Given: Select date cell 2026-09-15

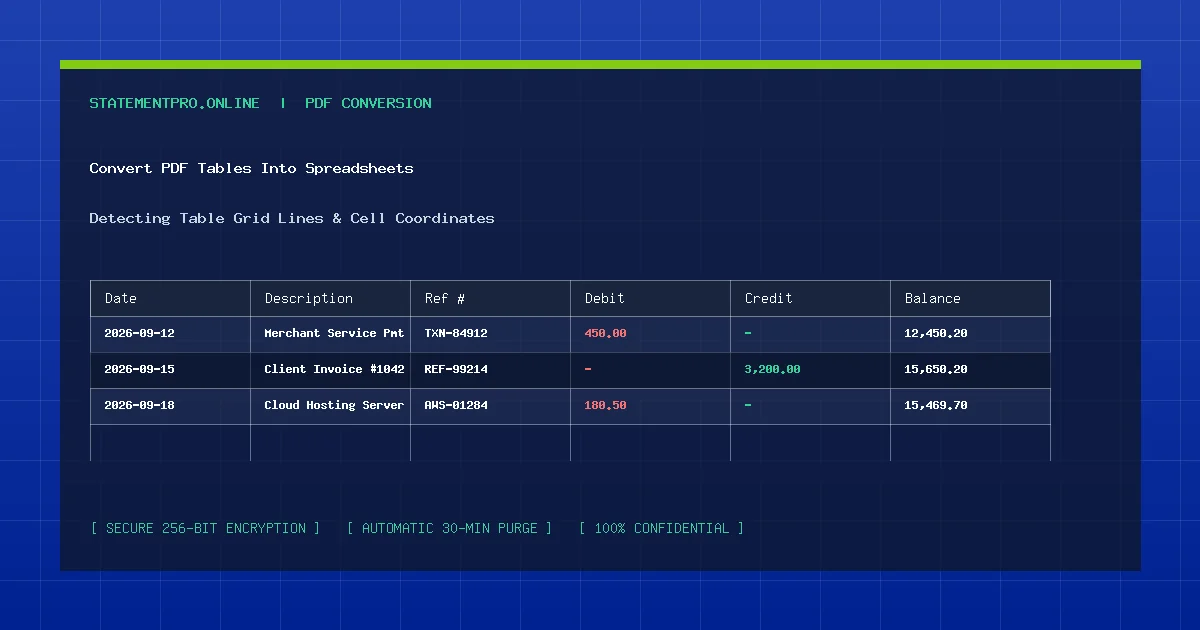Looking at the screenshot, I should click(170, 370).
